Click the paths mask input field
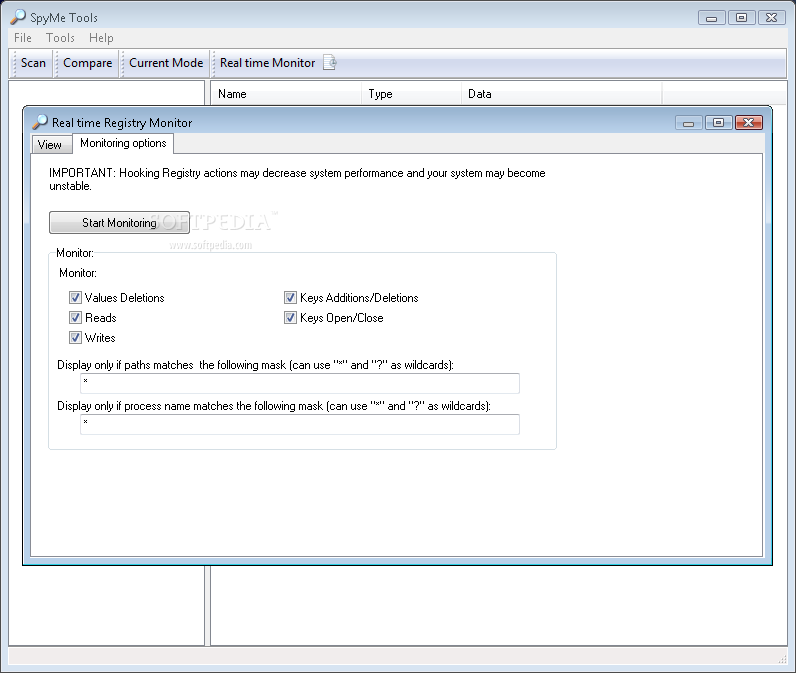The width and height of the screenshot is (796, 673). click(x=300, y=383)
